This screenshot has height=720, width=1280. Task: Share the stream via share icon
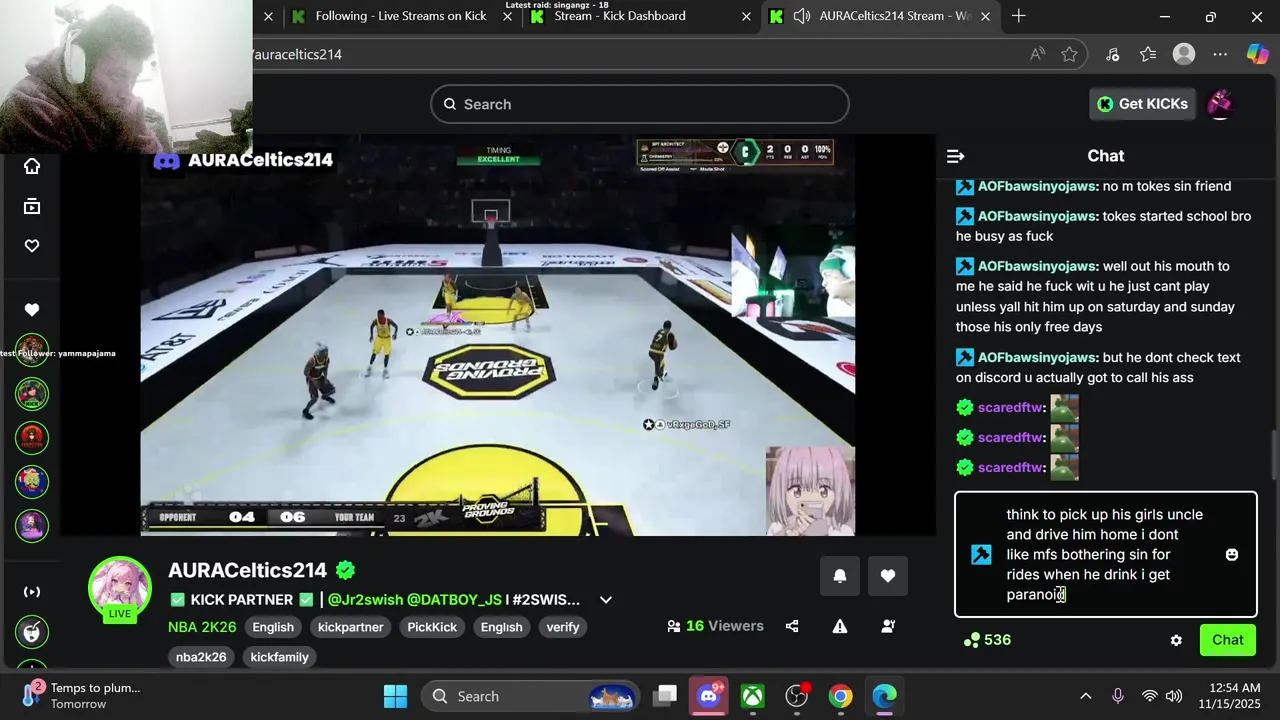click(792, 626)
